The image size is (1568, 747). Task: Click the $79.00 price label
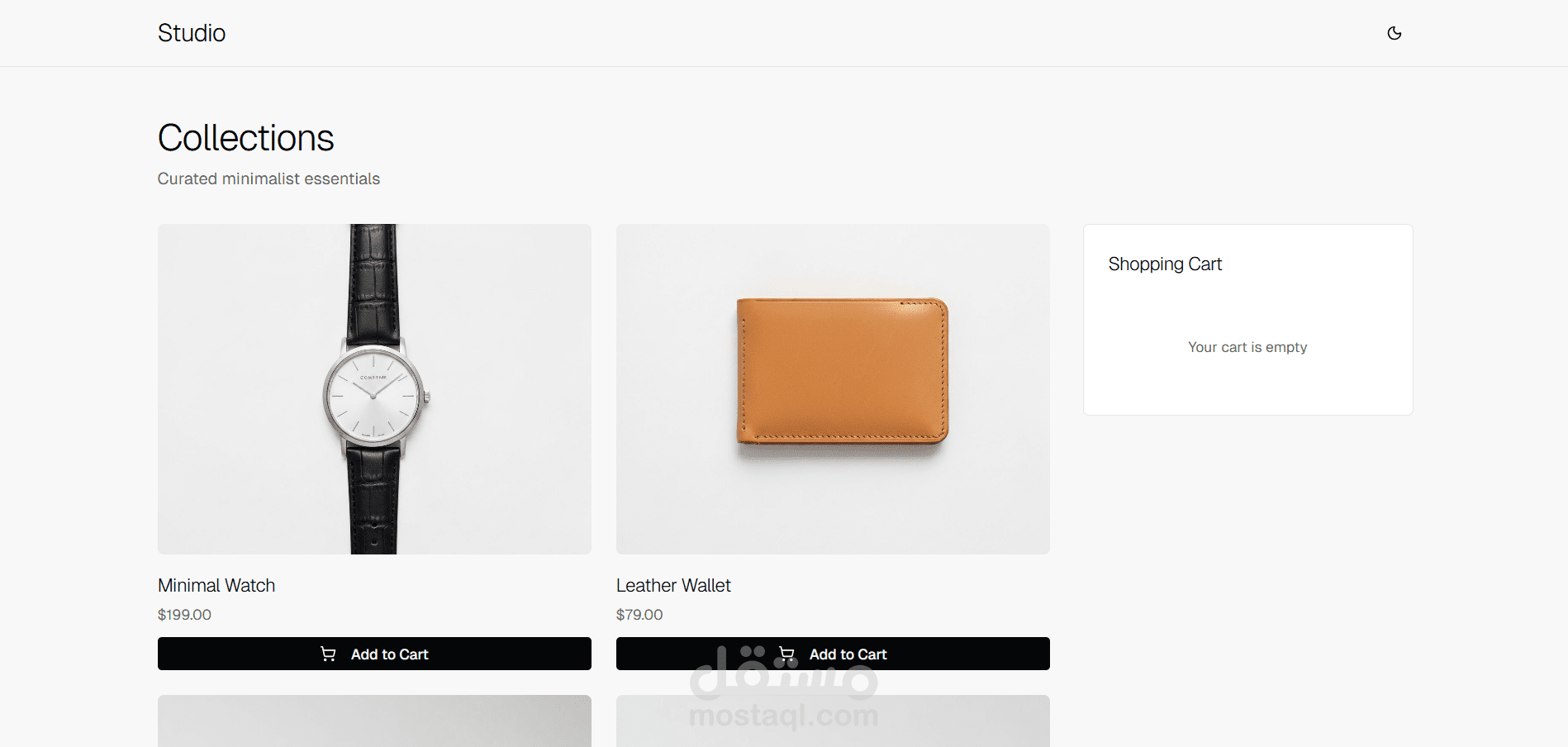tap(639, 615)
